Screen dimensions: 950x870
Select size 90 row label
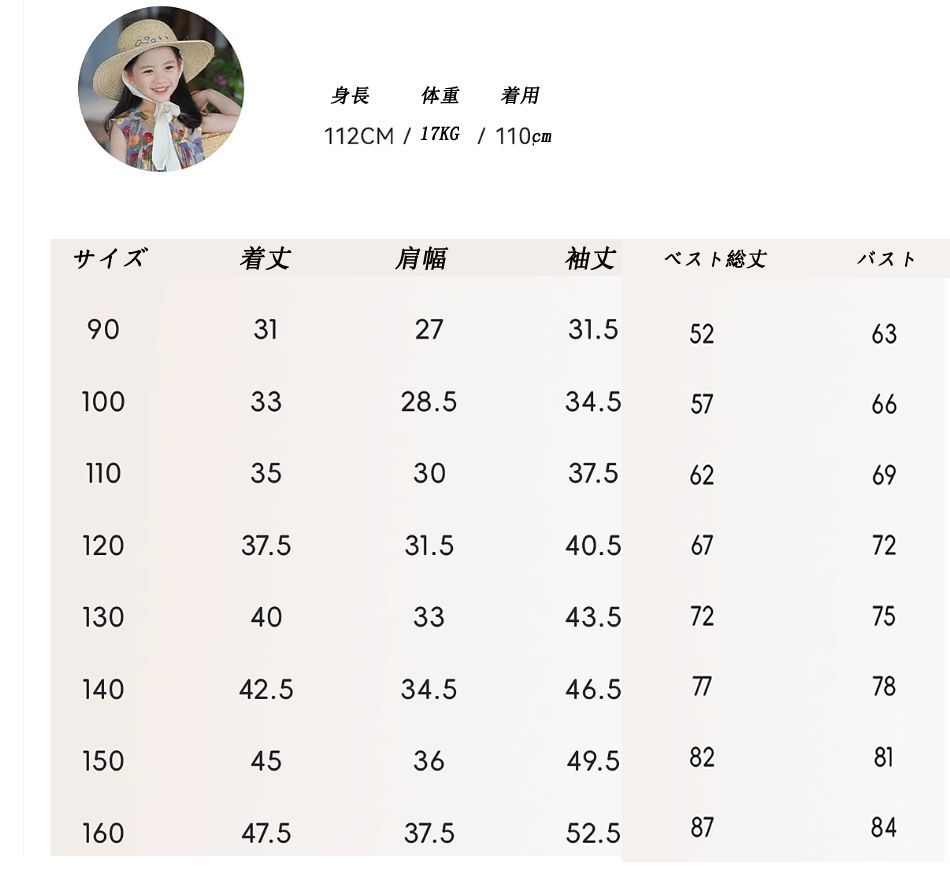pos(103,330)
